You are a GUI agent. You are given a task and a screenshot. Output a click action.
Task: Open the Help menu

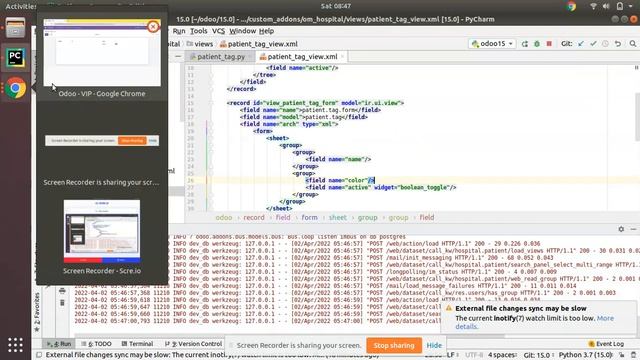click(x=267, y=31)
